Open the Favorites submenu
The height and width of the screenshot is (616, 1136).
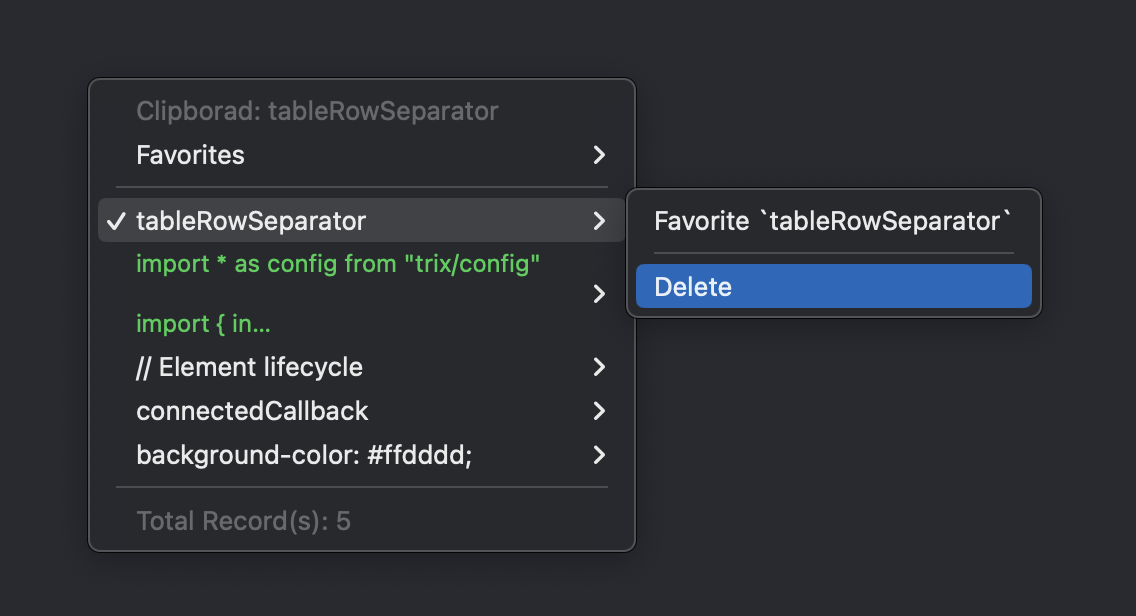pyautogui.click(x=190, y=155)
